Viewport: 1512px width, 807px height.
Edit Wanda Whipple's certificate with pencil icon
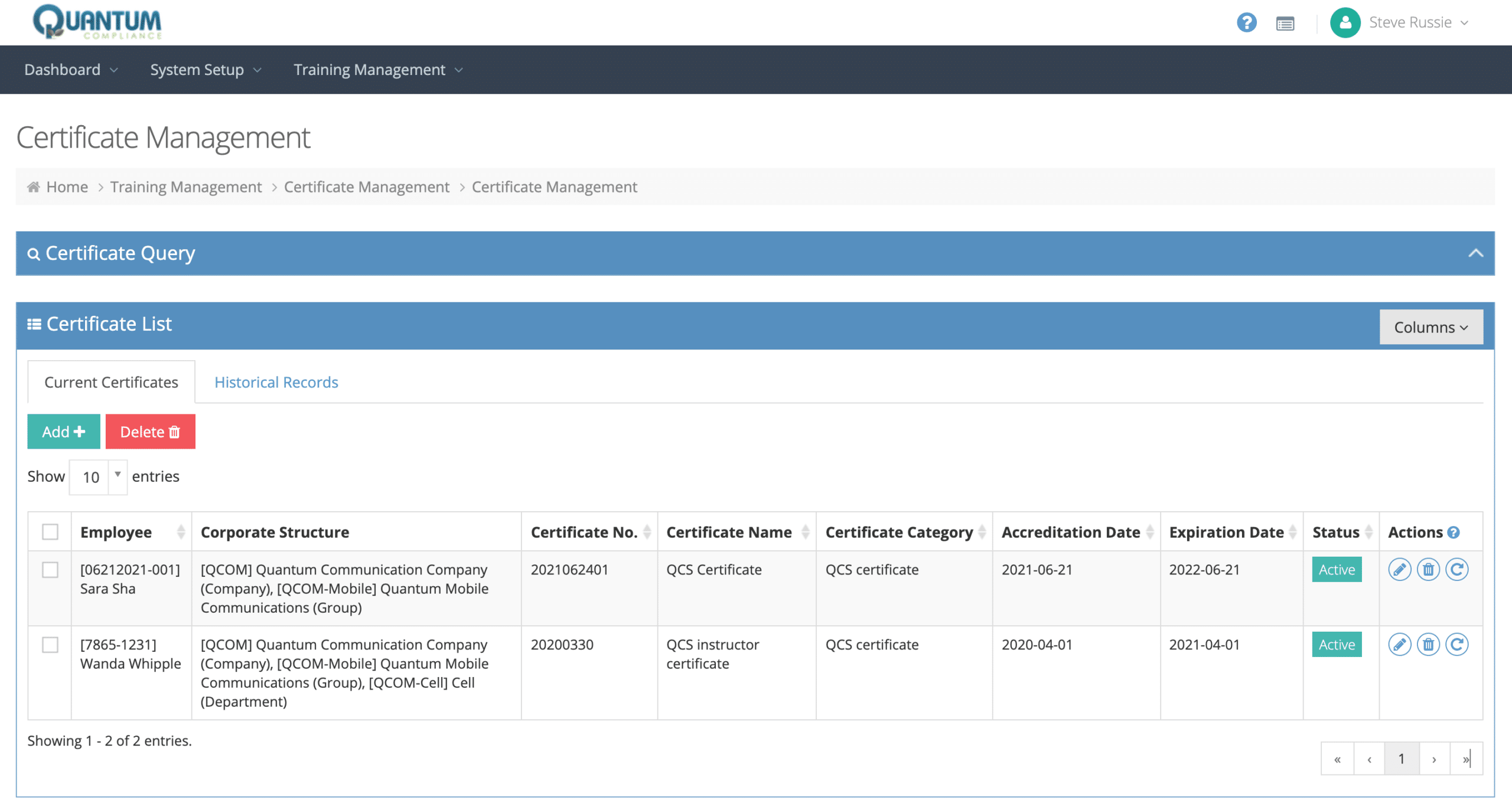1399,645
